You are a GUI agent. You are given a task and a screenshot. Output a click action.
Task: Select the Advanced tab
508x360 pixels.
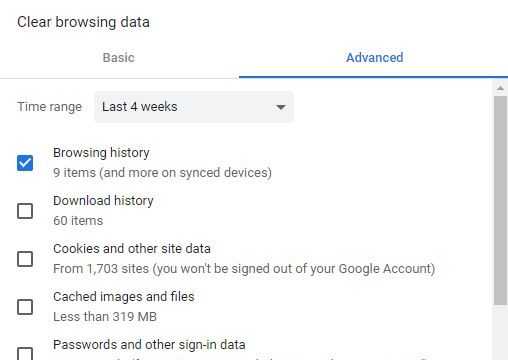click(374, 58)
